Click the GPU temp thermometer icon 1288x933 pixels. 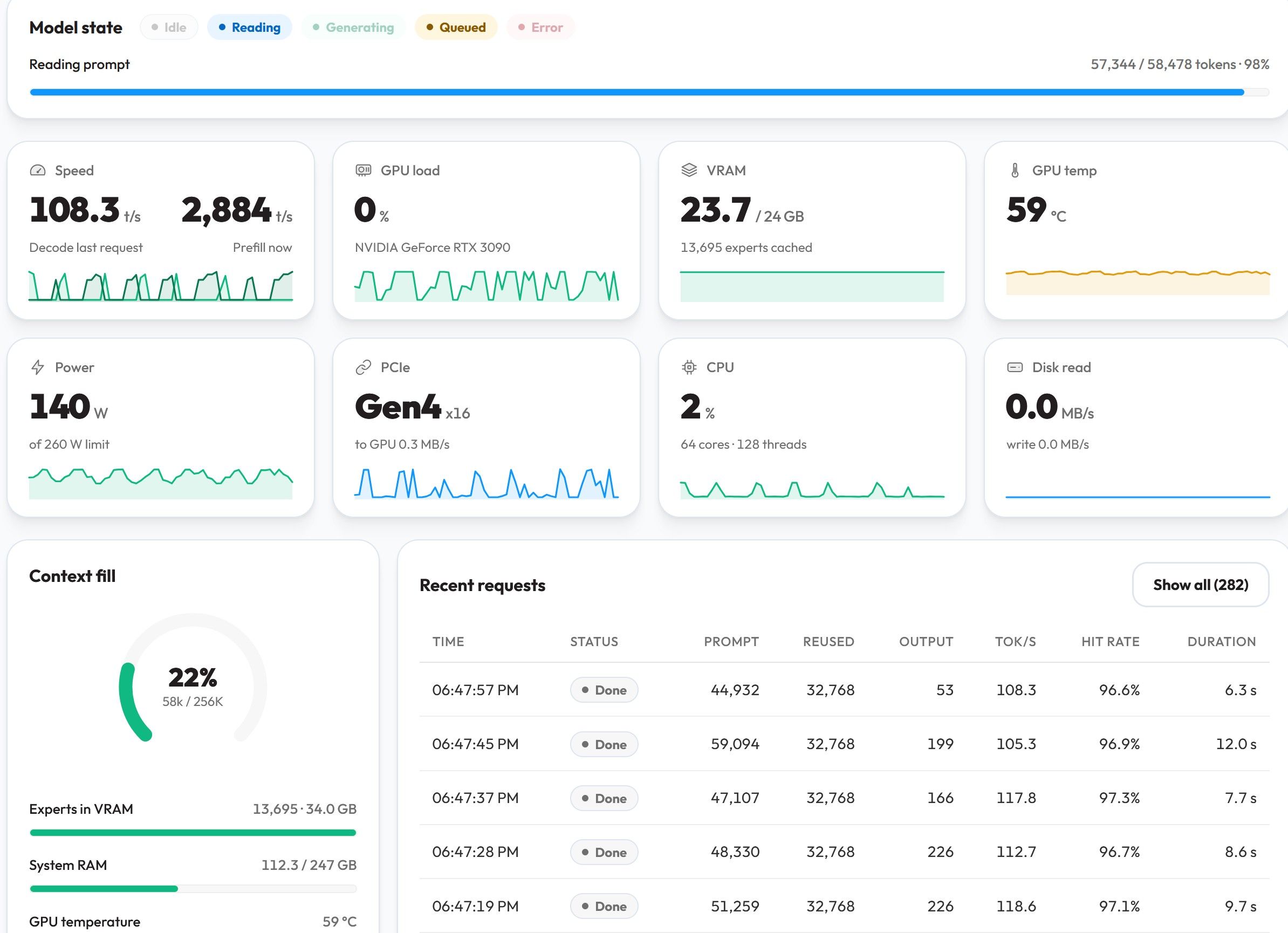coord(1015,170)
